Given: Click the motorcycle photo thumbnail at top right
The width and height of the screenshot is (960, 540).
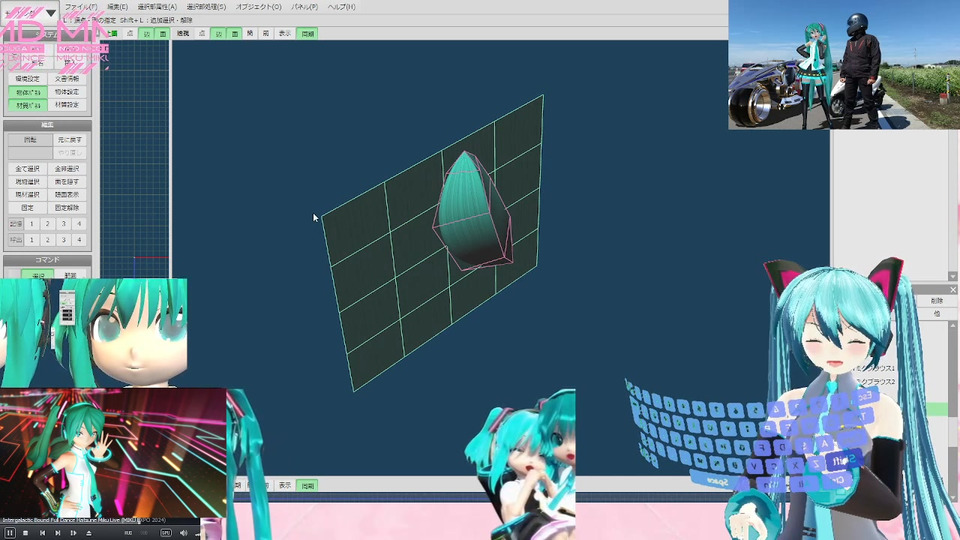Looking at the screenshot, I should pyautogui.click(x=844, y=64).
